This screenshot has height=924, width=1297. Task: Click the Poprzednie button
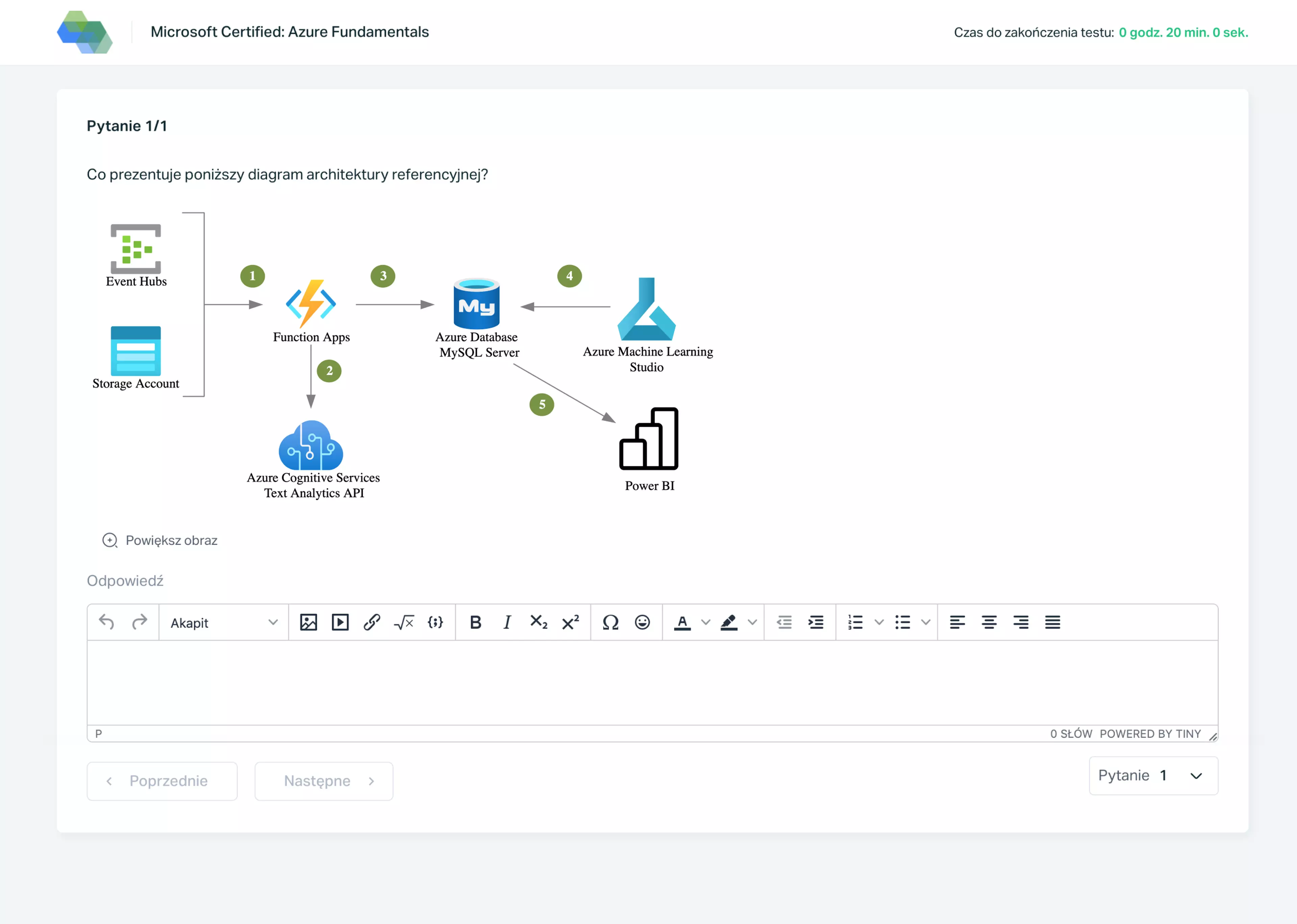(162, 781)
